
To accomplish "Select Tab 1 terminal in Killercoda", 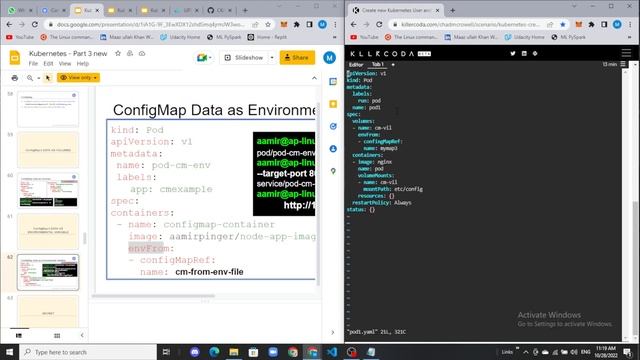I will pos(378,64).
